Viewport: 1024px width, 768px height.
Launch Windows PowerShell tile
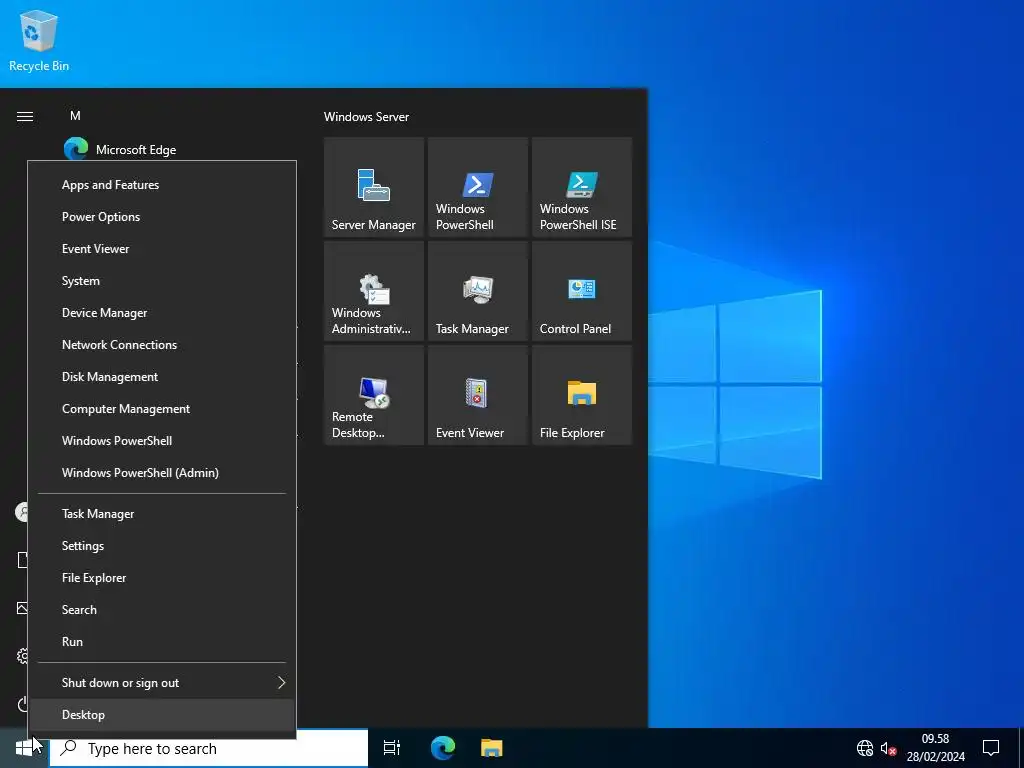point(477,187)
